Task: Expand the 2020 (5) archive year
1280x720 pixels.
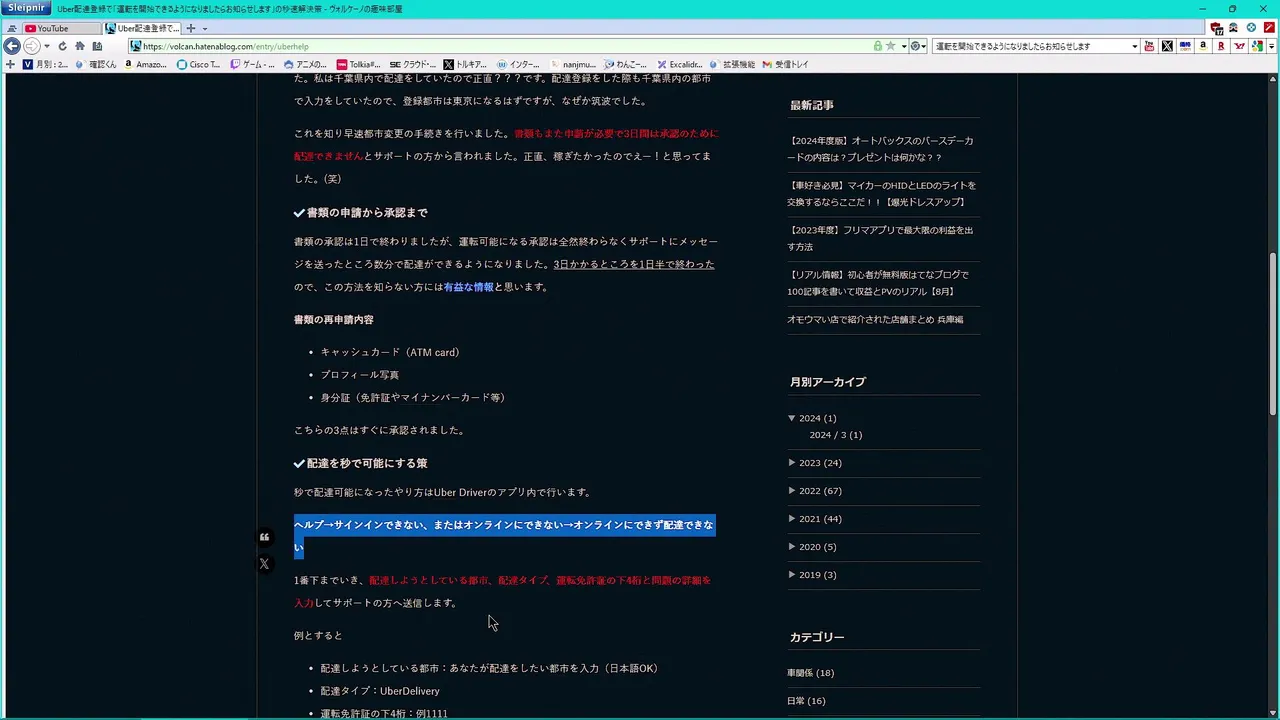Action: [792, 547]
